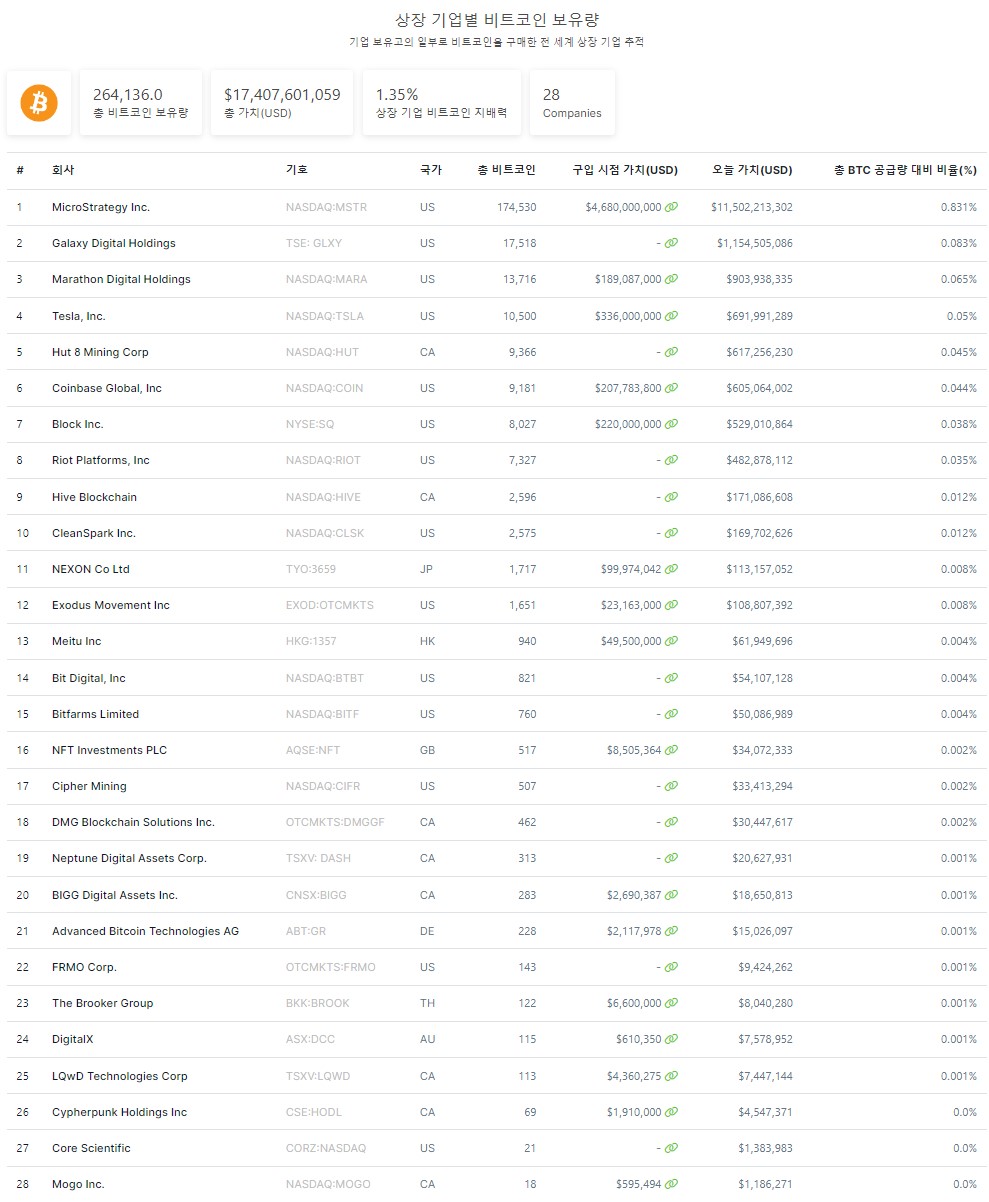Open the link icon in FRMO Corp. row
Viewport: 989px width, 1202px height.
(x=671, y=967)
